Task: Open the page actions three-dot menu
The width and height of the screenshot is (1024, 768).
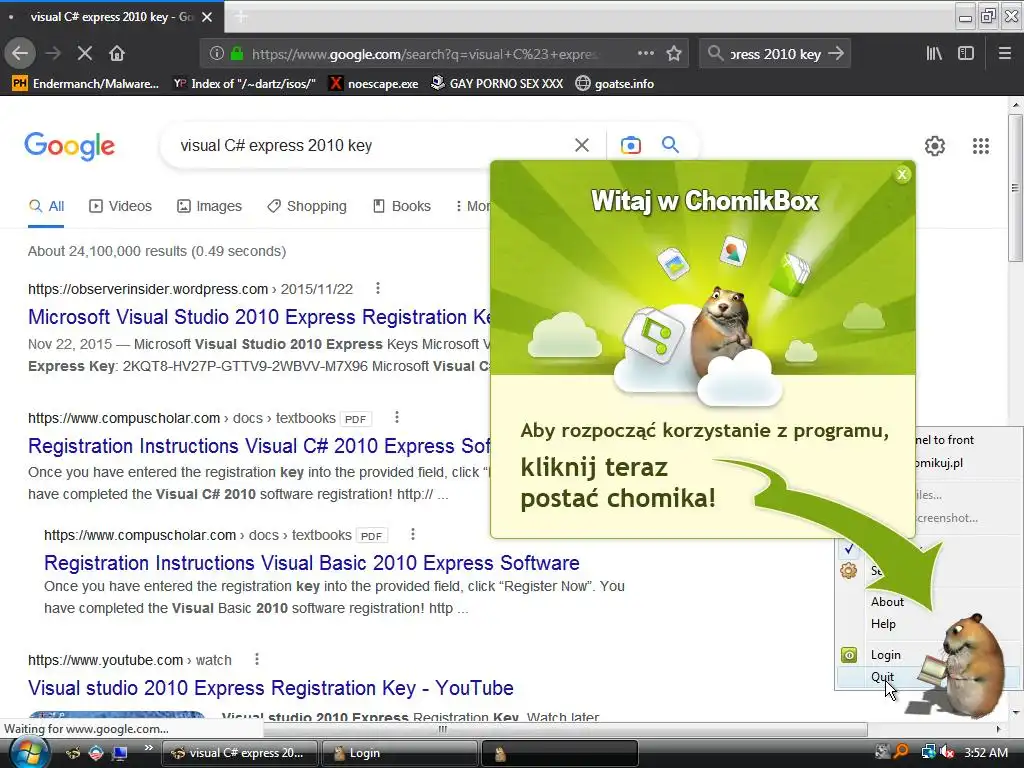Action: (646, 54)
